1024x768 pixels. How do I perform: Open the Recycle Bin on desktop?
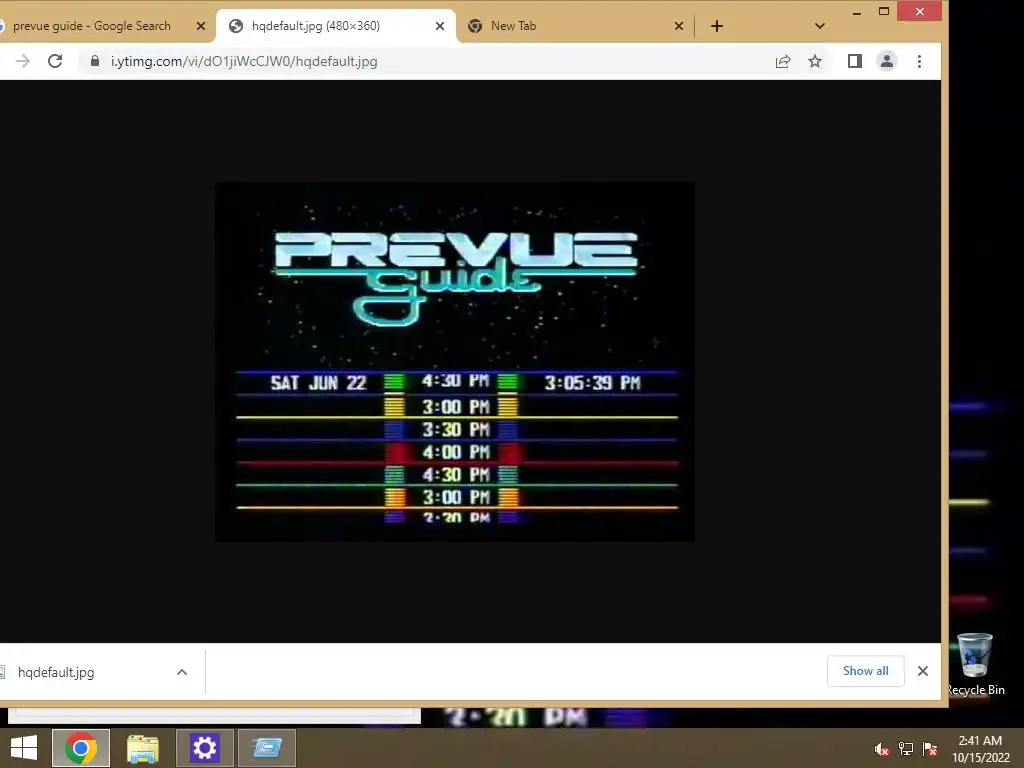point(976,664)
